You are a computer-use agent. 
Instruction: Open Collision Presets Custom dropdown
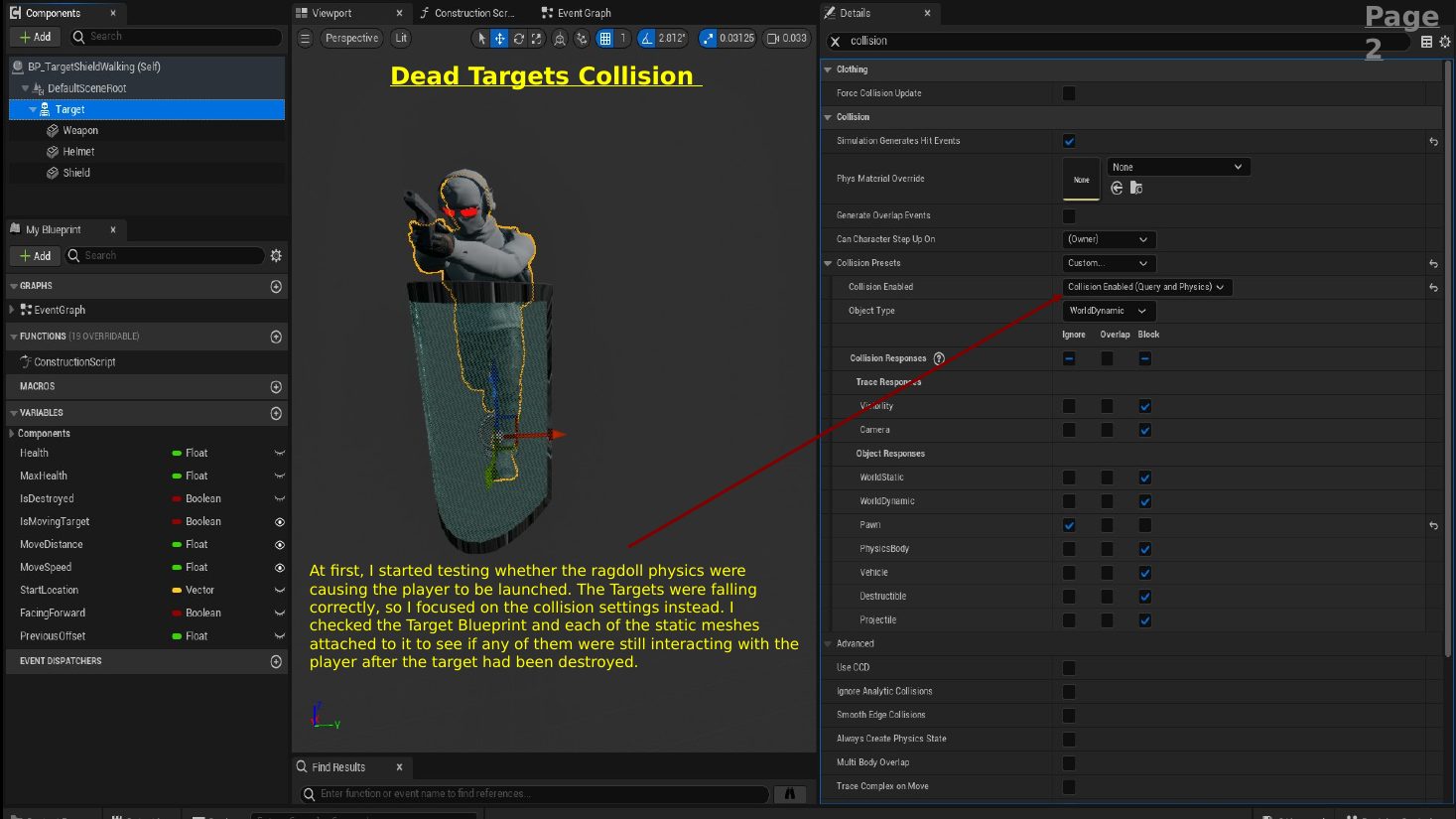point(1109,263)
